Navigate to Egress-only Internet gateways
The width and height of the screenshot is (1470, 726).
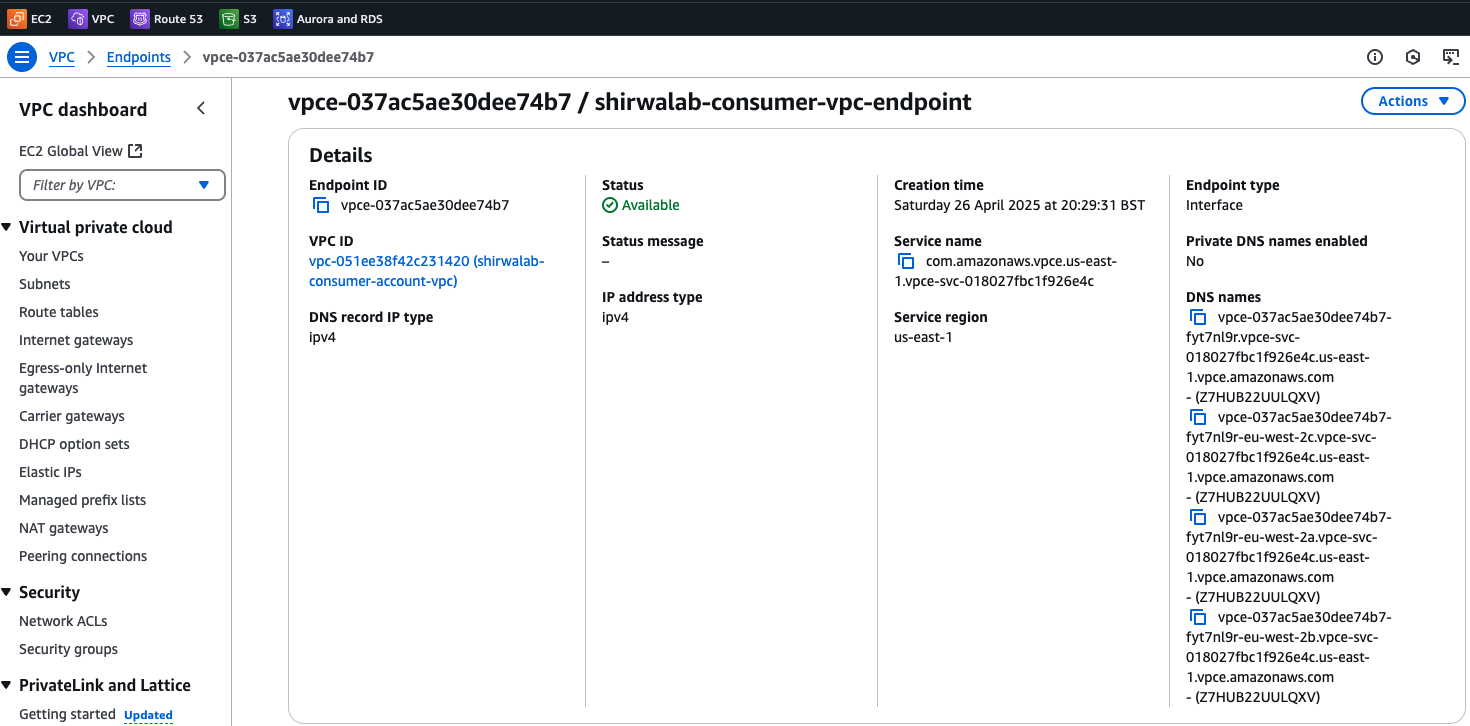(83, 378)
